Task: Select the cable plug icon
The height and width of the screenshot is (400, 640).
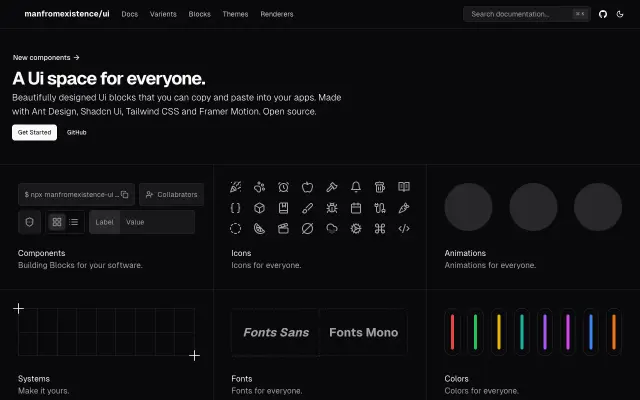Action: click(380, 208)
